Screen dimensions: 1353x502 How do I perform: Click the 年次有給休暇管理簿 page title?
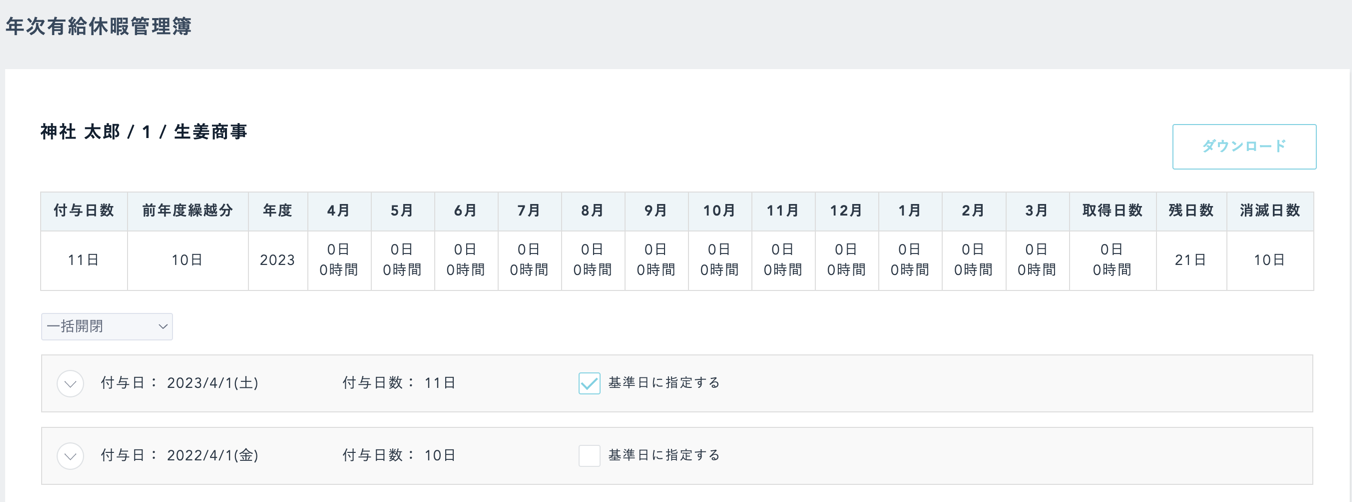click(x=98, y=27)
